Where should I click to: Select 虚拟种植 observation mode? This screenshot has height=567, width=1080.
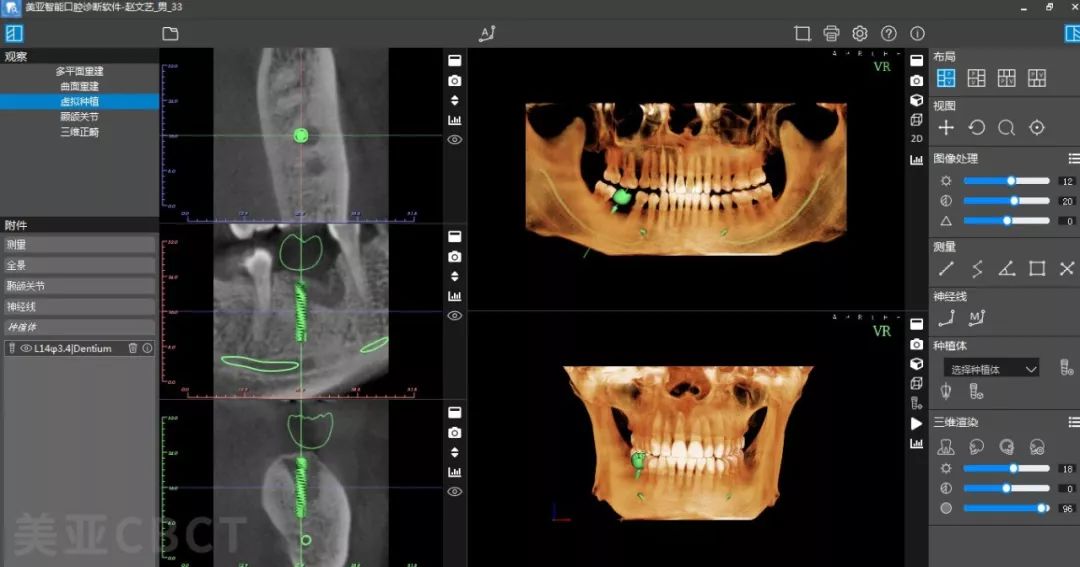tap(79, 101)
